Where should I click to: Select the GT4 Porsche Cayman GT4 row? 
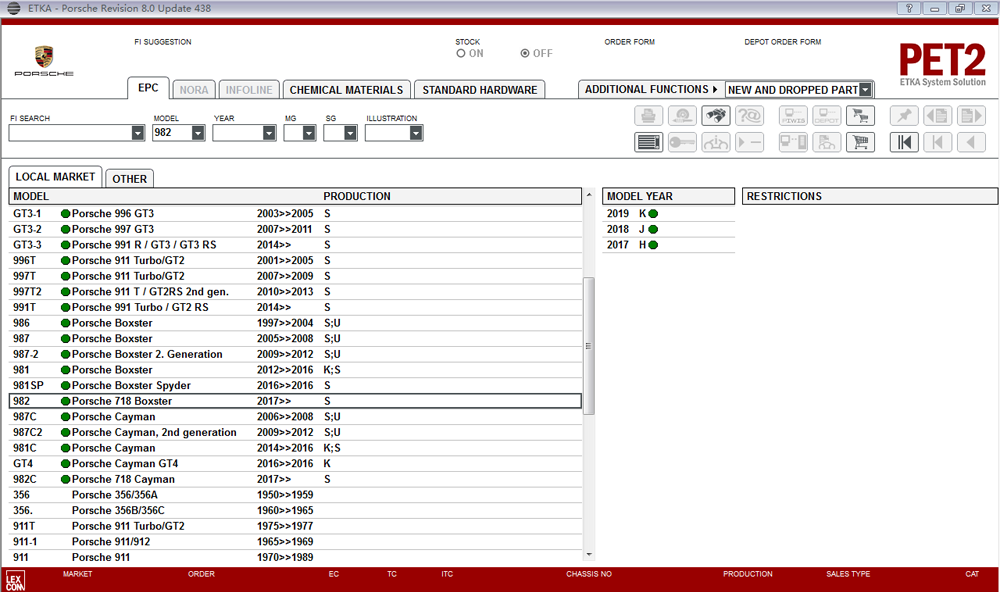(295, 464)
